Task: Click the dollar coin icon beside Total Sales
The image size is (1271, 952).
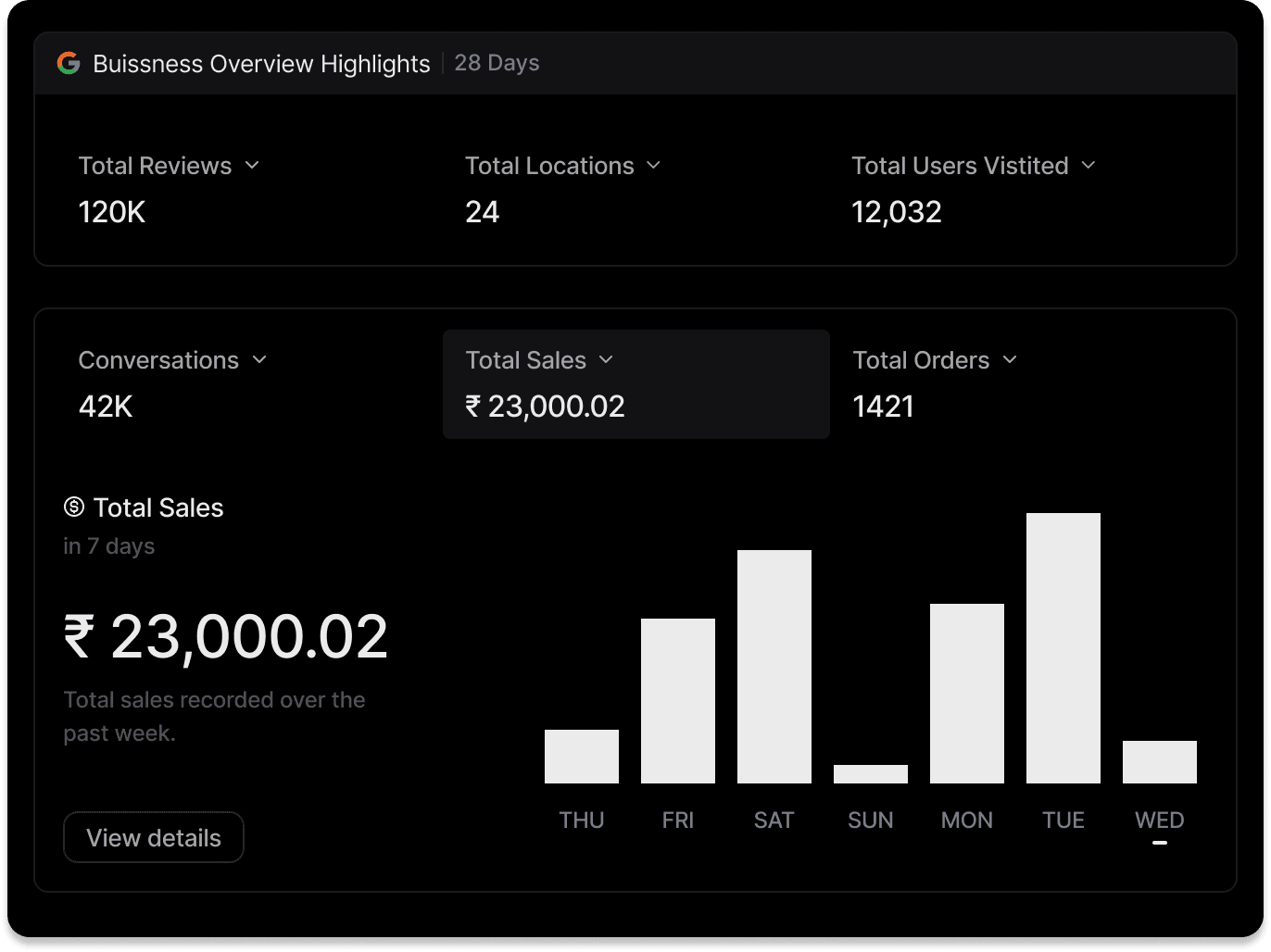Action: click(74, 507)
